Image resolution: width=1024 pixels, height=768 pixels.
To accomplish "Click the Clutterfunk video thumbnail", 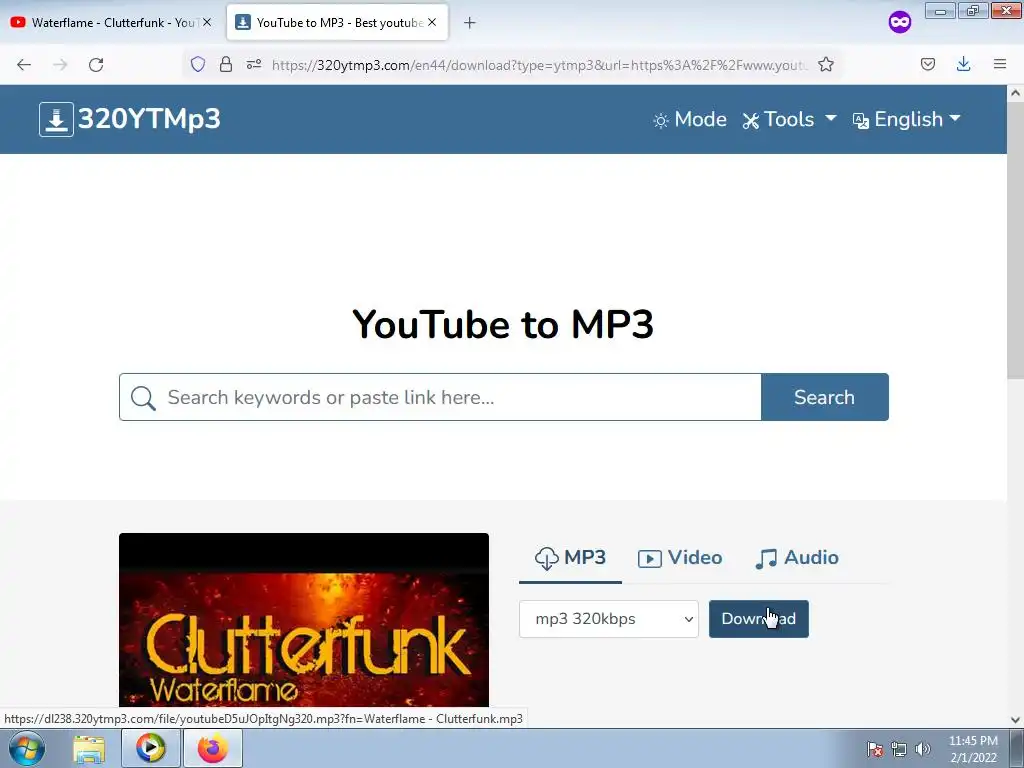I will [x=304, y=620].
